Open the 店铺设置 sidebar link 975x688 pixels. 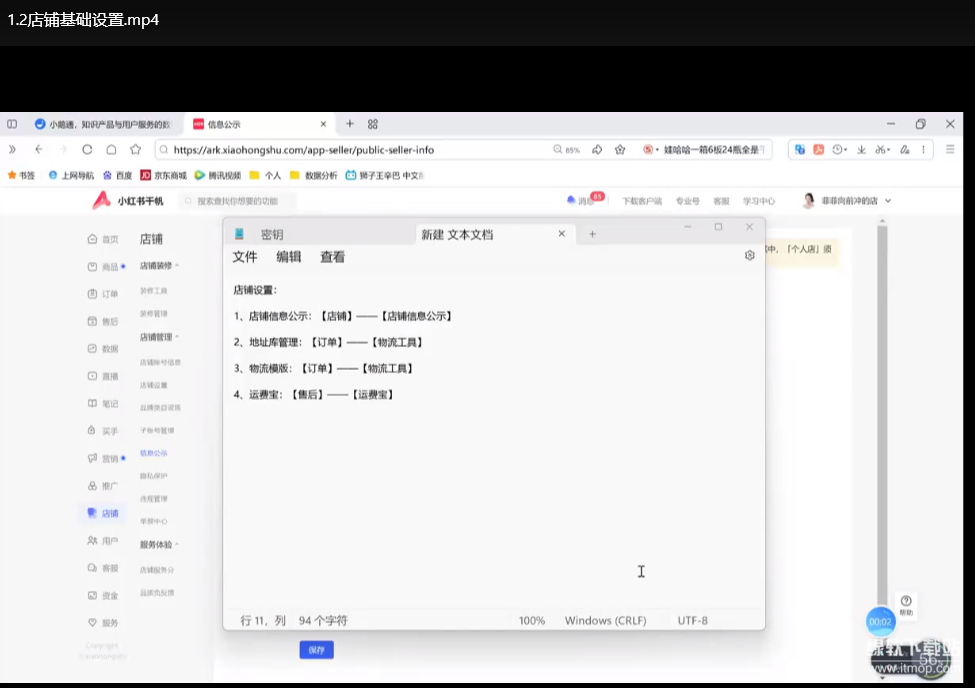click(x=153, y=385)
